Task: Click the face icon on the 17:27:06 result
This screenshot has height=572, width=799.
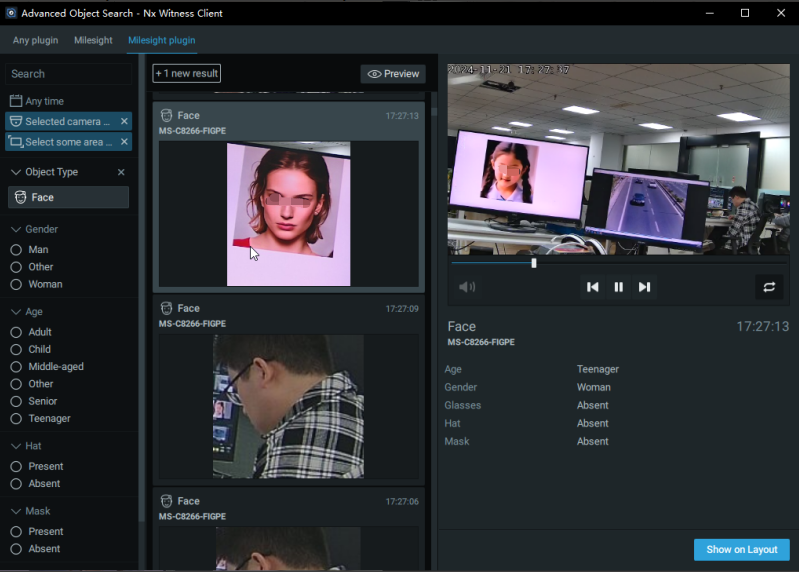Action: (x=166, y=501)
